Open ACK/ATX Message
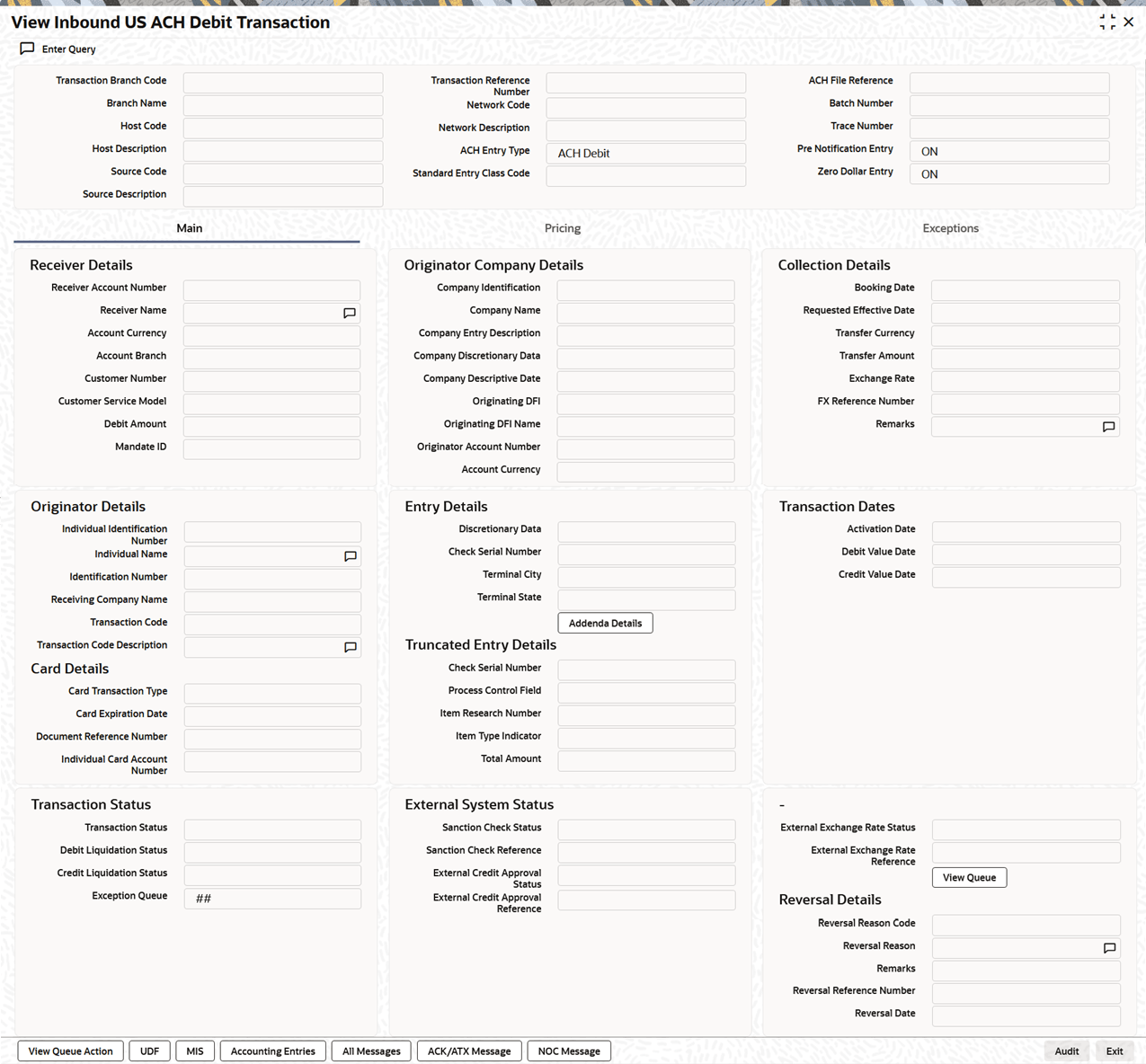The image size is (1146, 1064). 469,1051
